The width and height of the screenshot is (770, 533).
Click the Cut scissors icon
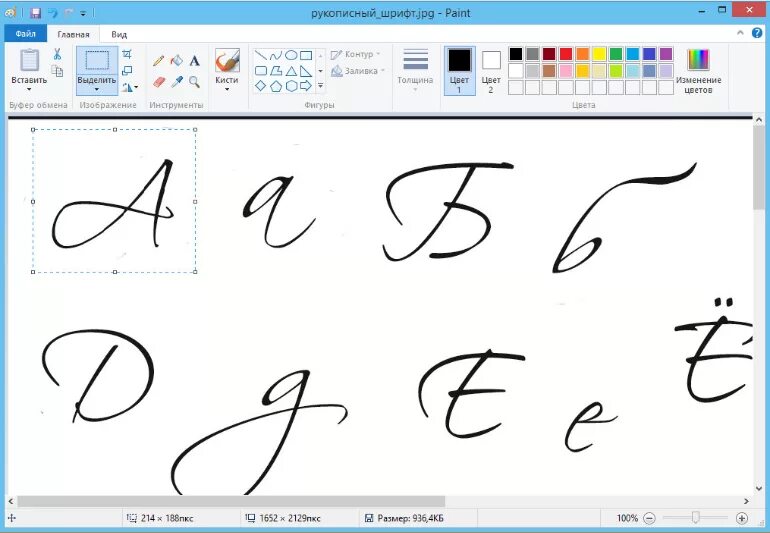[x=57, y=54]
